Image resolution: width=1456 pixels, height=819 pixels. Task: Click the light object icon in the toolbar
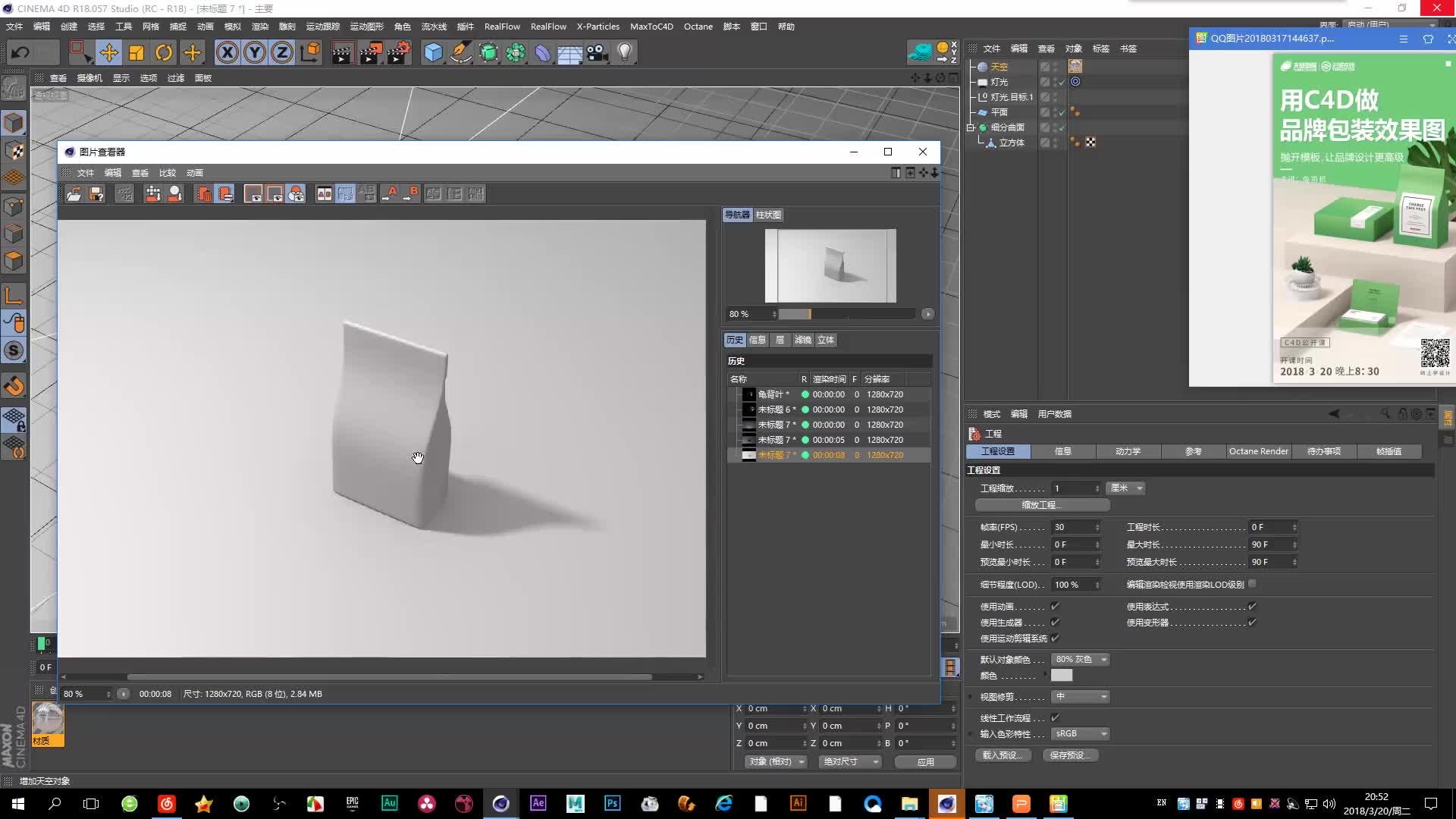pos(623,52)
